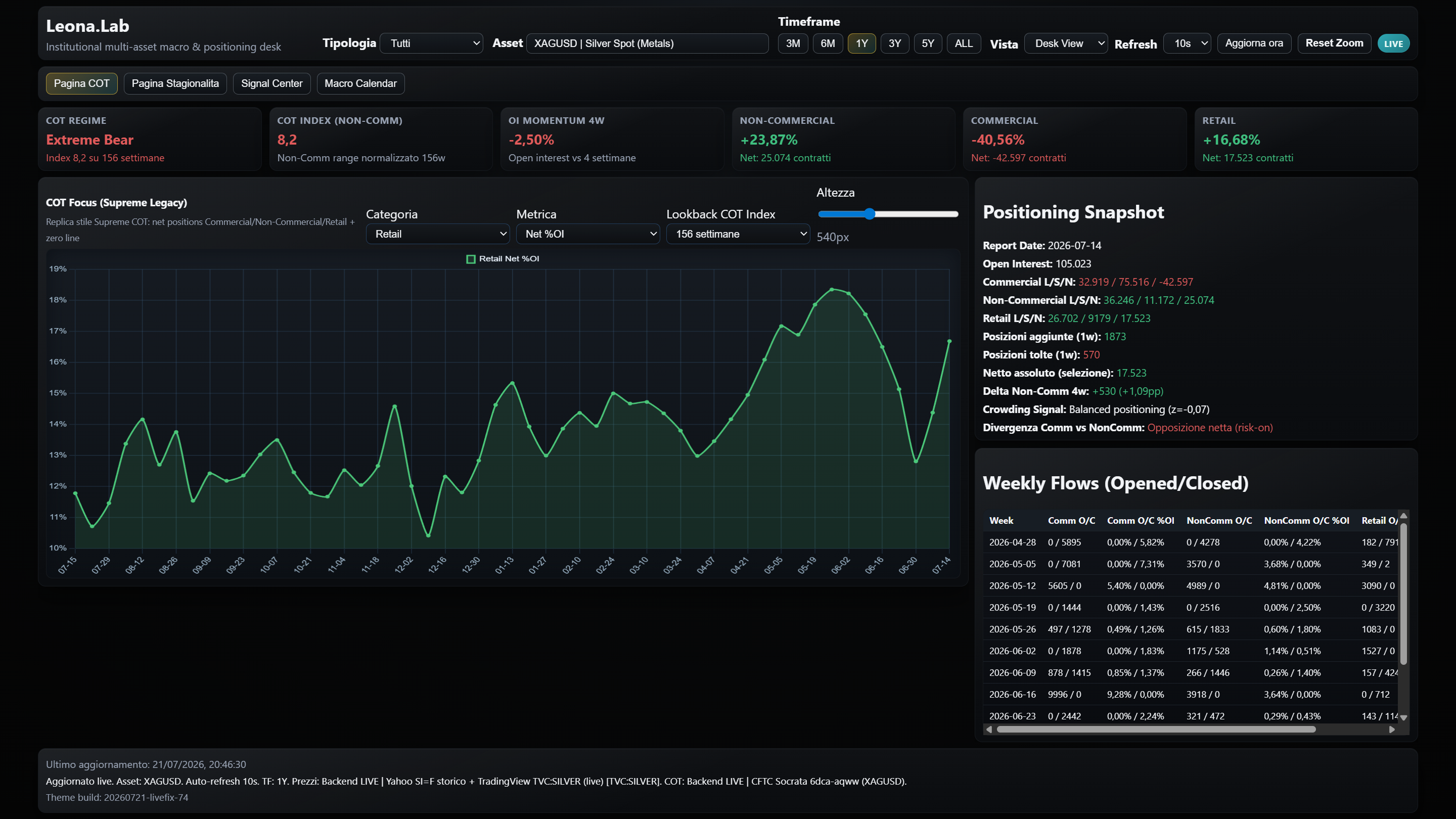
Task: Toggle the Retail Net %OI legend swatch
Action: tap(470, 259)
